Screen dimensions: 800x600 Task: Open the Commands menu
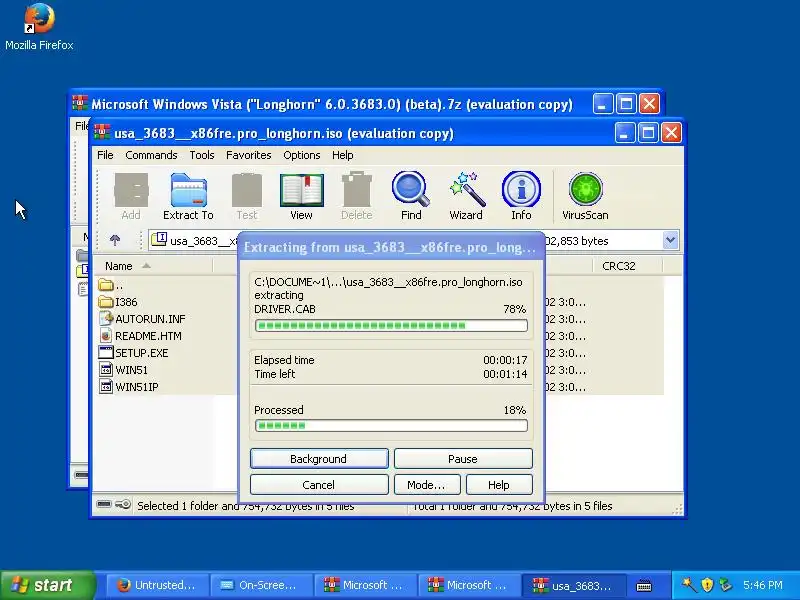[151, 155]
